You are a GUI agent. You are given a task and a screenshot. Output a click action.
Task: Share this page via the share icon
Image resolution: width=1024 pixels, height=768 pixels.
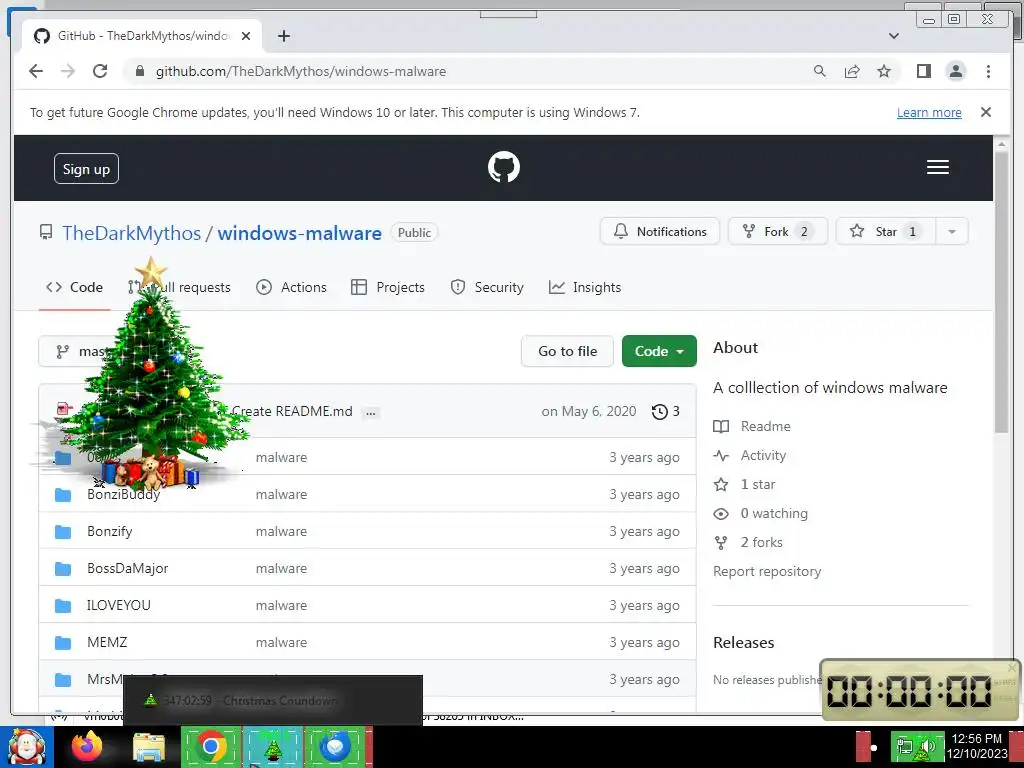[852, 71]
